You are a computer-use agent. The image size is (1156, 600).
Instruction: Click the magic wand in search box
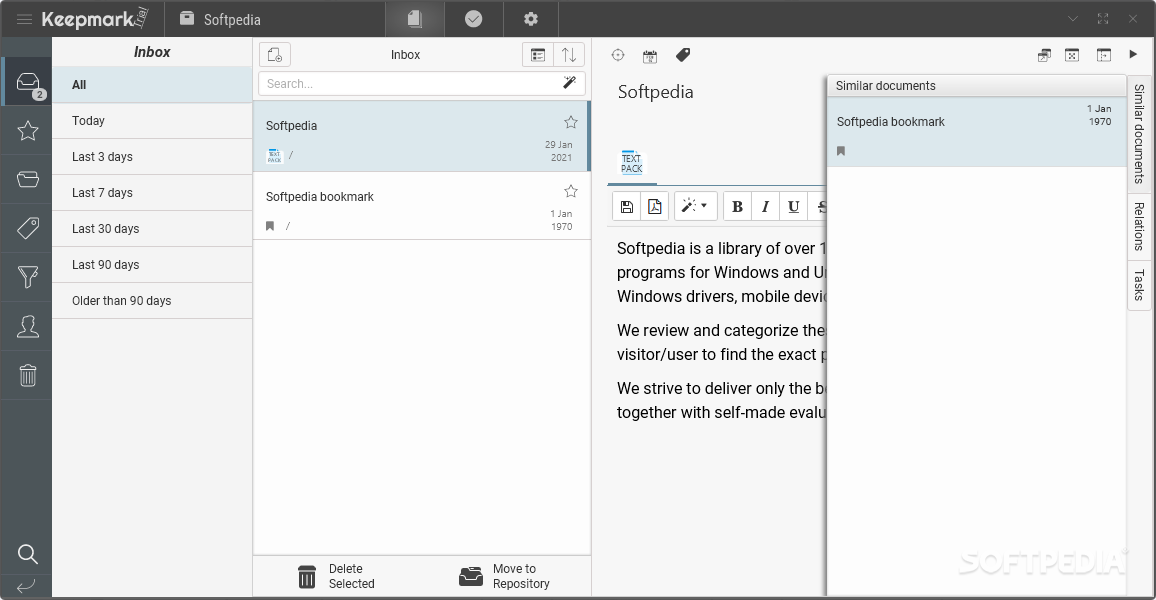569,83
